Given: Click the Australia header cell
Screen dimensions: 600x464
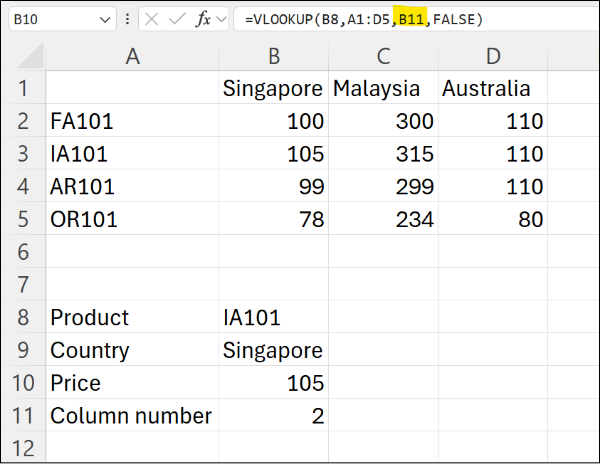Looking at the screenshot, I should coord(493,89).
